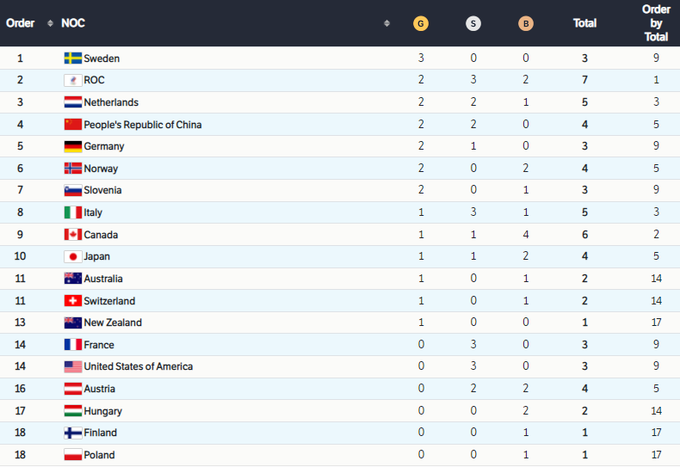
Task: Click the ROC flag icon
Action: pyautogui.click(x=72, y=80)
